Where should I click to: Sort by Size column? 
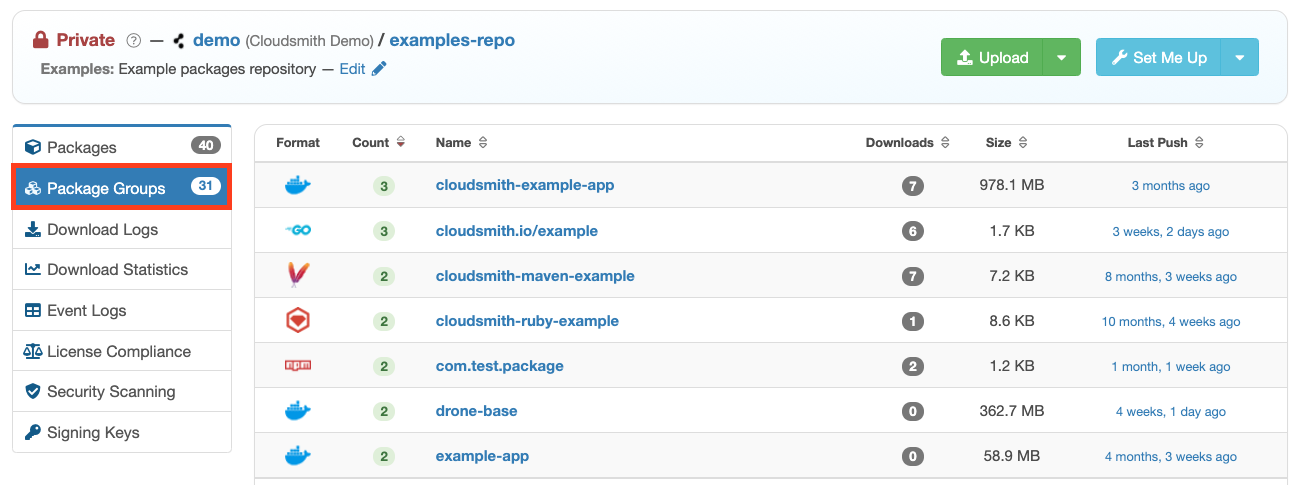(x=1007, y=143)
